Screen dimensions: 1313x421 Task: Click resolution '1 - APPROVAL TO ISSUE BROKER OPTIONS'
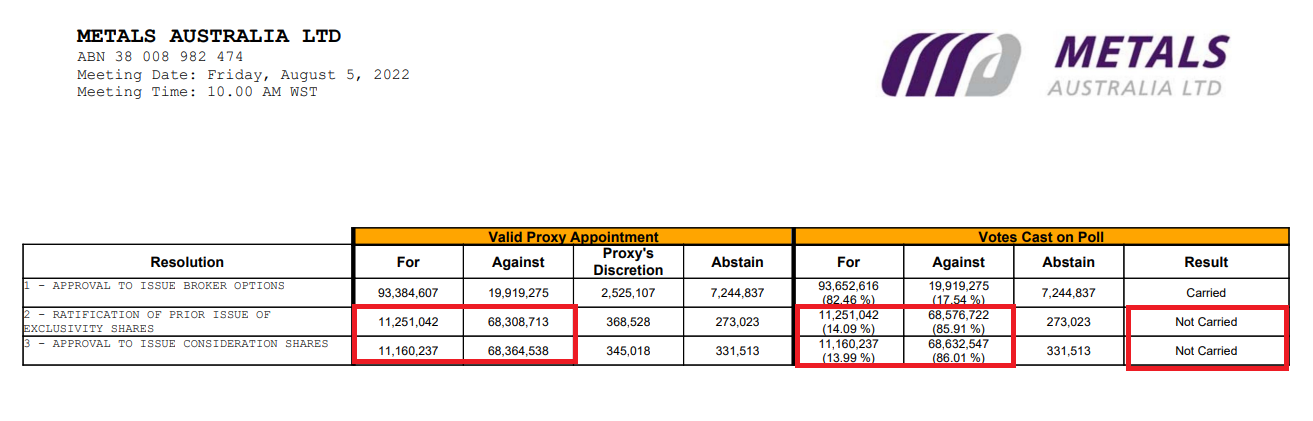pos(155,286)
